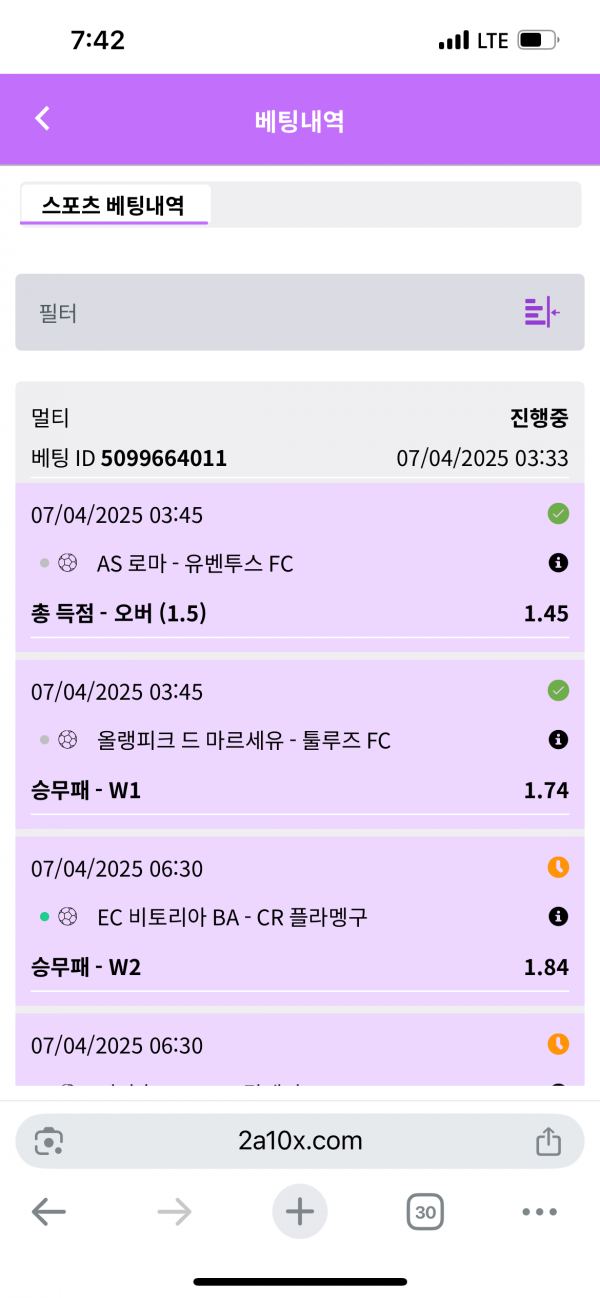Tap the back arrow in purple header
Screen dimensions: 600x1298
[x=42, y=119]
